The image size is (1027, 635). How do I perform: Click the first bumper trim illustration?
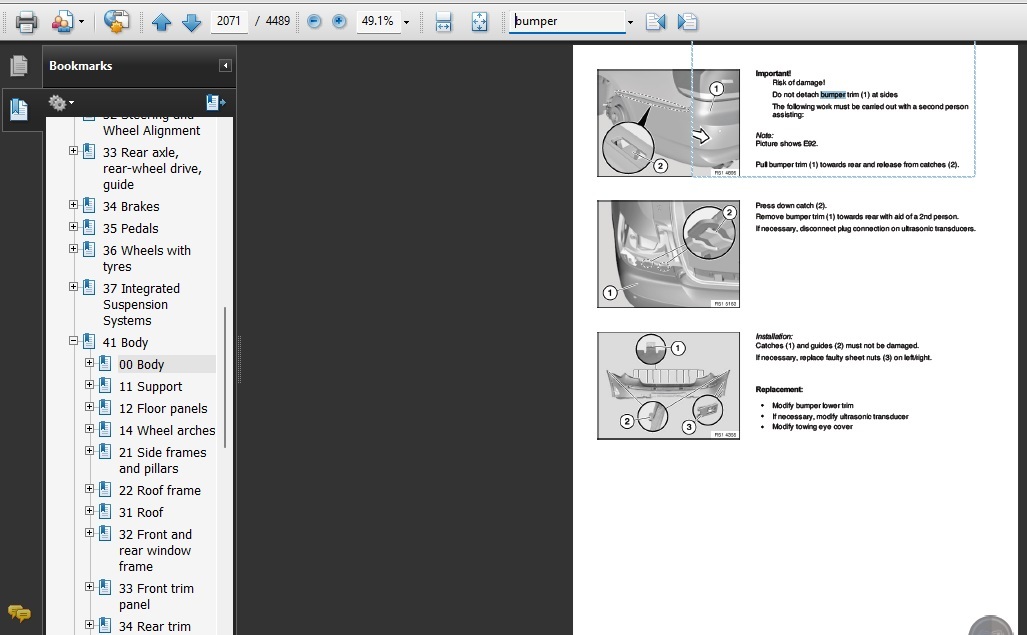pyautogui.click(x=668, y=123)
